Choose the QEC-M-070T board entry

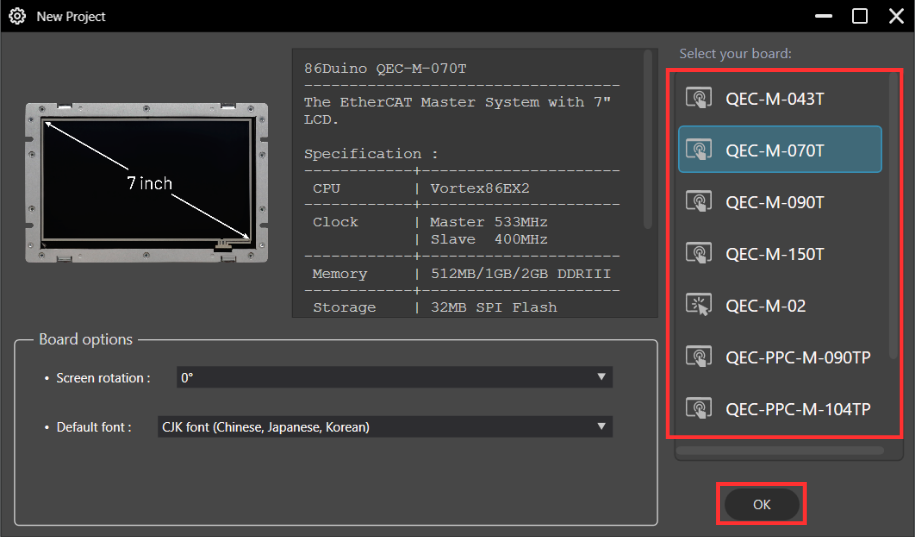click(780, 149)
